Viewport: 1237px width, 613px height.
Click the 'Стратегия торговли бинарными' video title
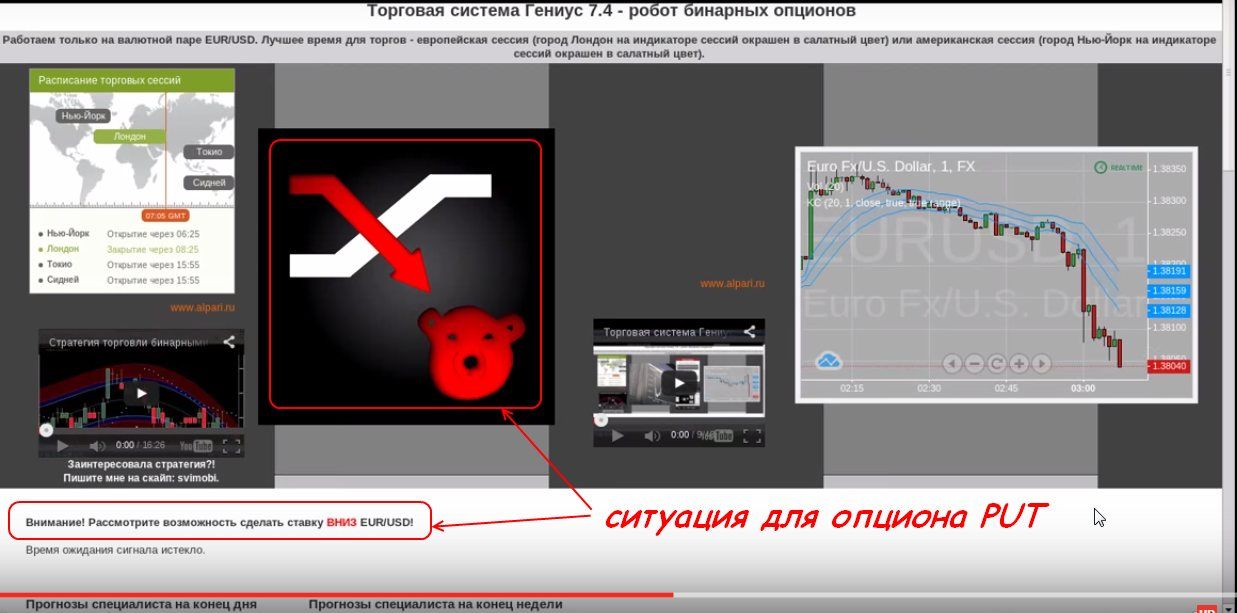127,342
